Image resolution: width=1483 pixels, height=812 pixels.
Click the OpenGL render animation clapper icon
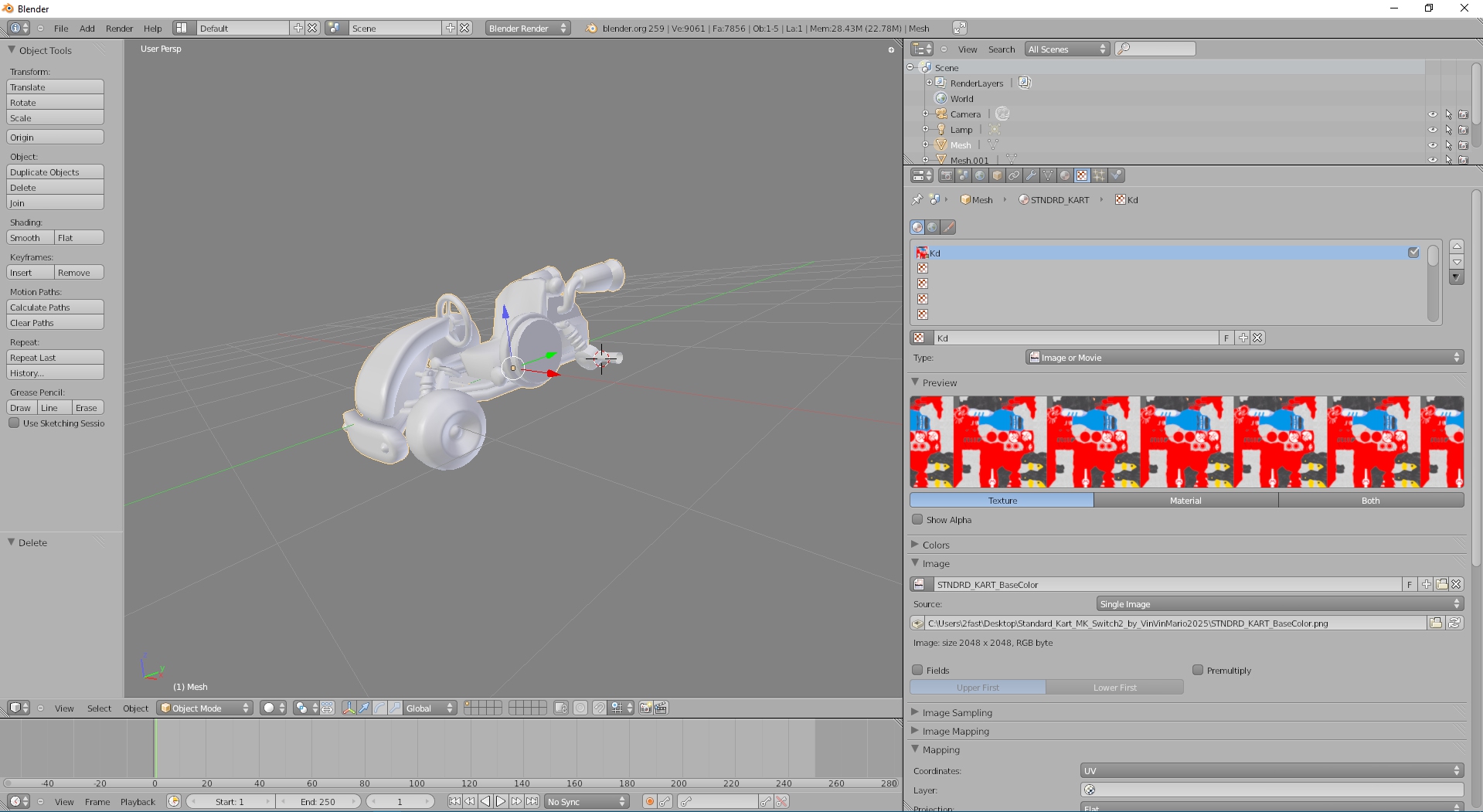tap(662, 708)
